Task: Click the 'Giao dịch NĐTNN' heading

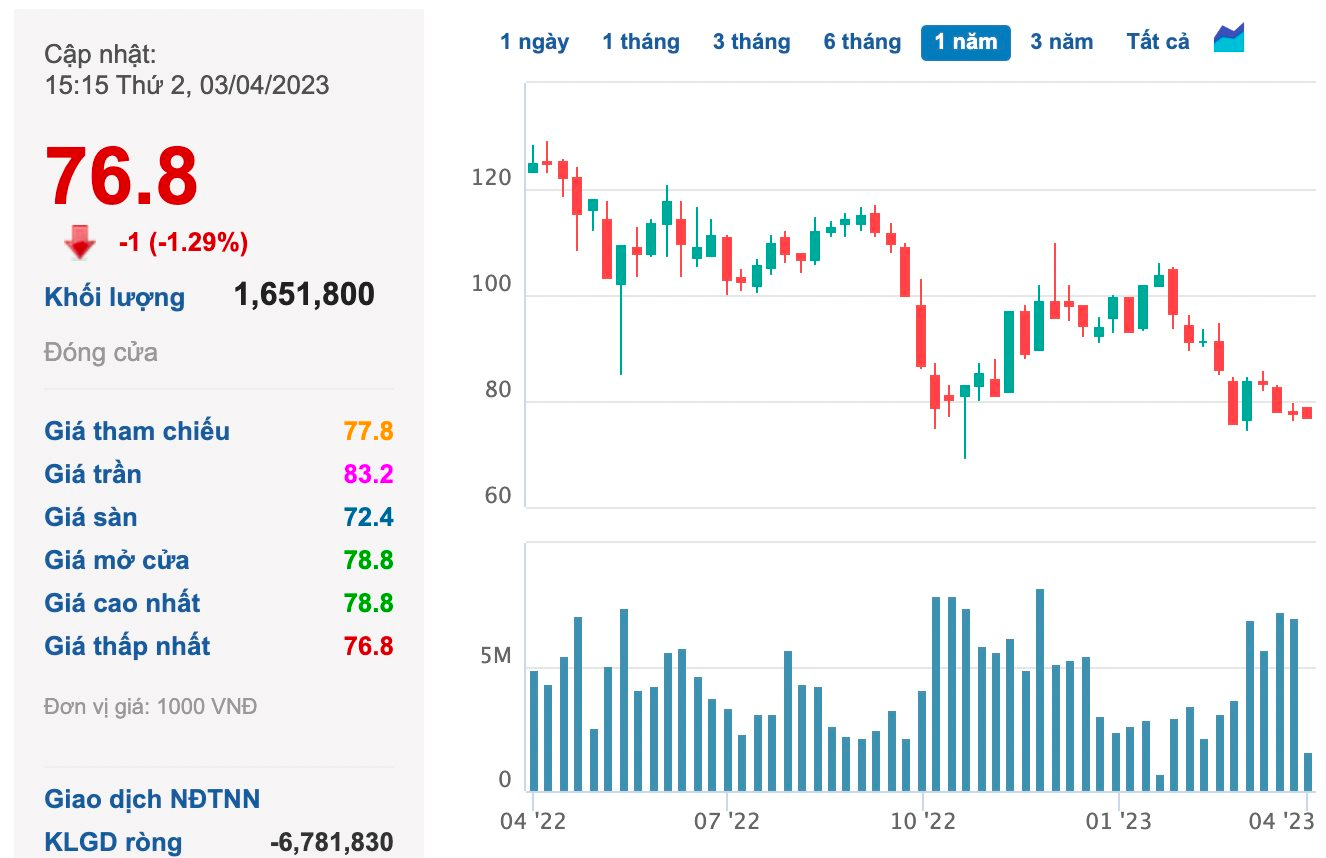Action: pyautogui.click(x=152, y=799)
